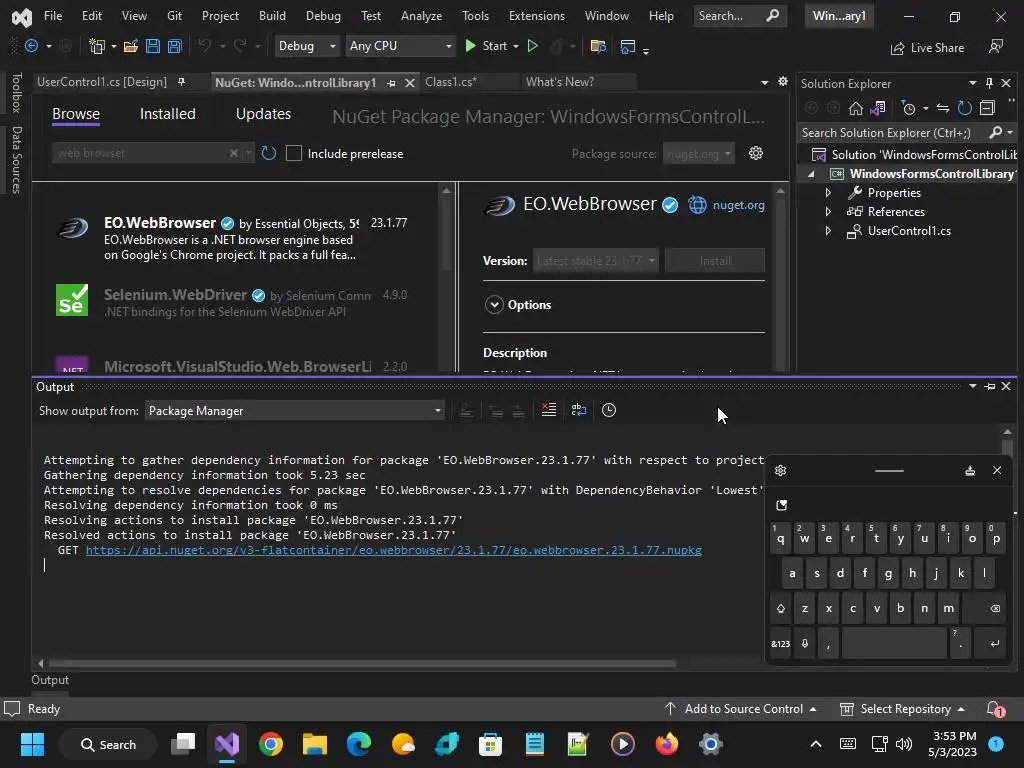Viewport: 1024px width, 768px height.
Task: Expand the Properties node
Action: click(x=828, y=193)
